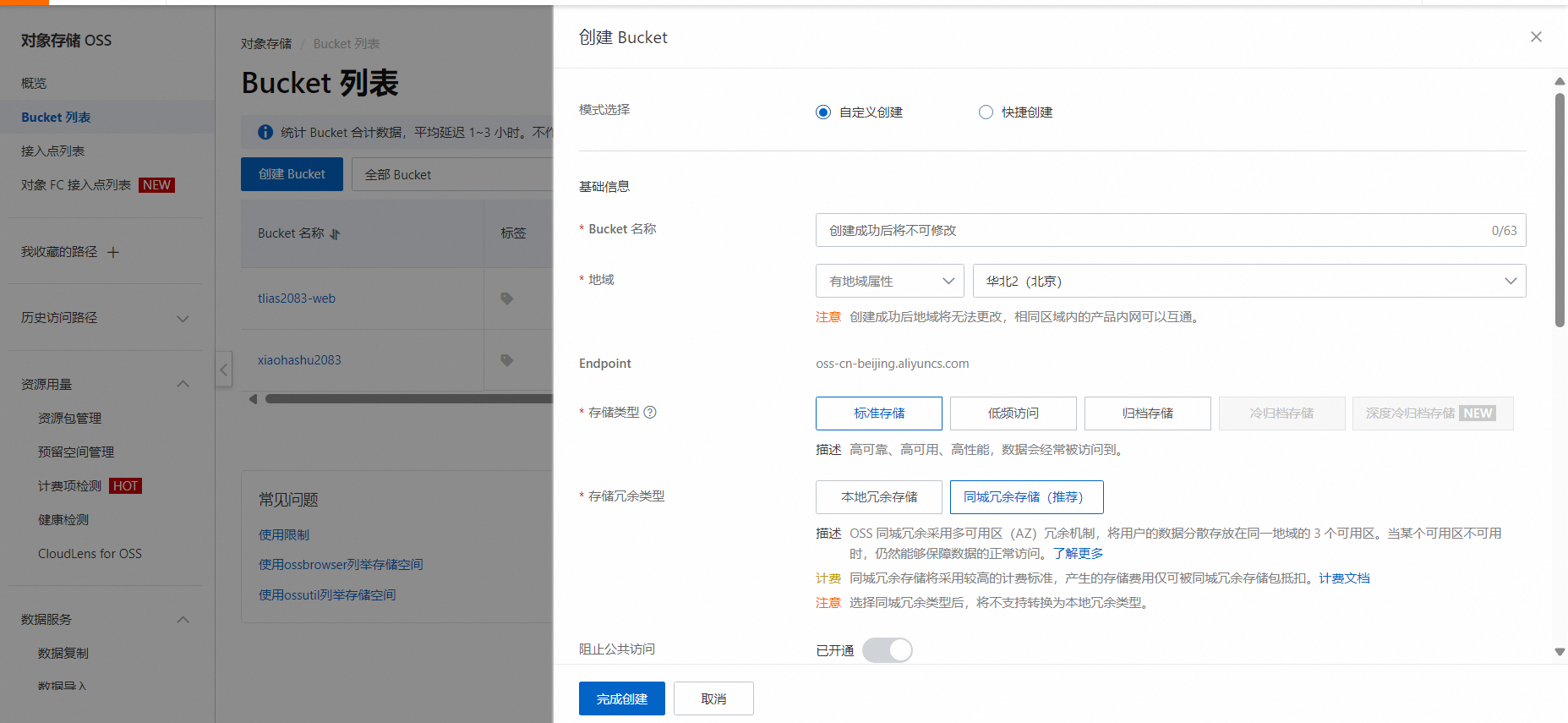Viewport: 1568px width, 723px height.
Task: Expand the 历史访问路径 section
Action: (183, 319)
